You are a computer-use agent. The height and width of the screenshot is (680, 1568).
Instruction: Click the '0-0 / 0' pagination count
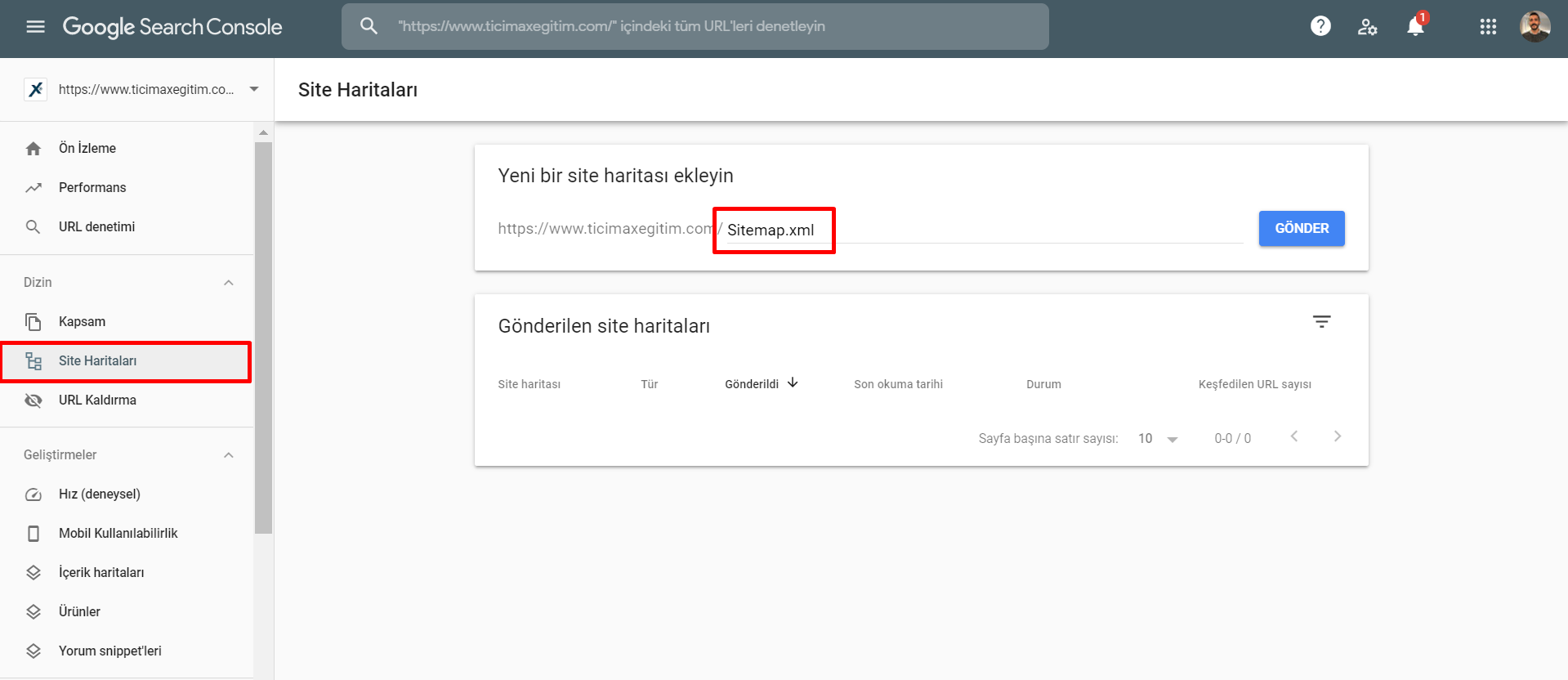[x=1232, y=439]
